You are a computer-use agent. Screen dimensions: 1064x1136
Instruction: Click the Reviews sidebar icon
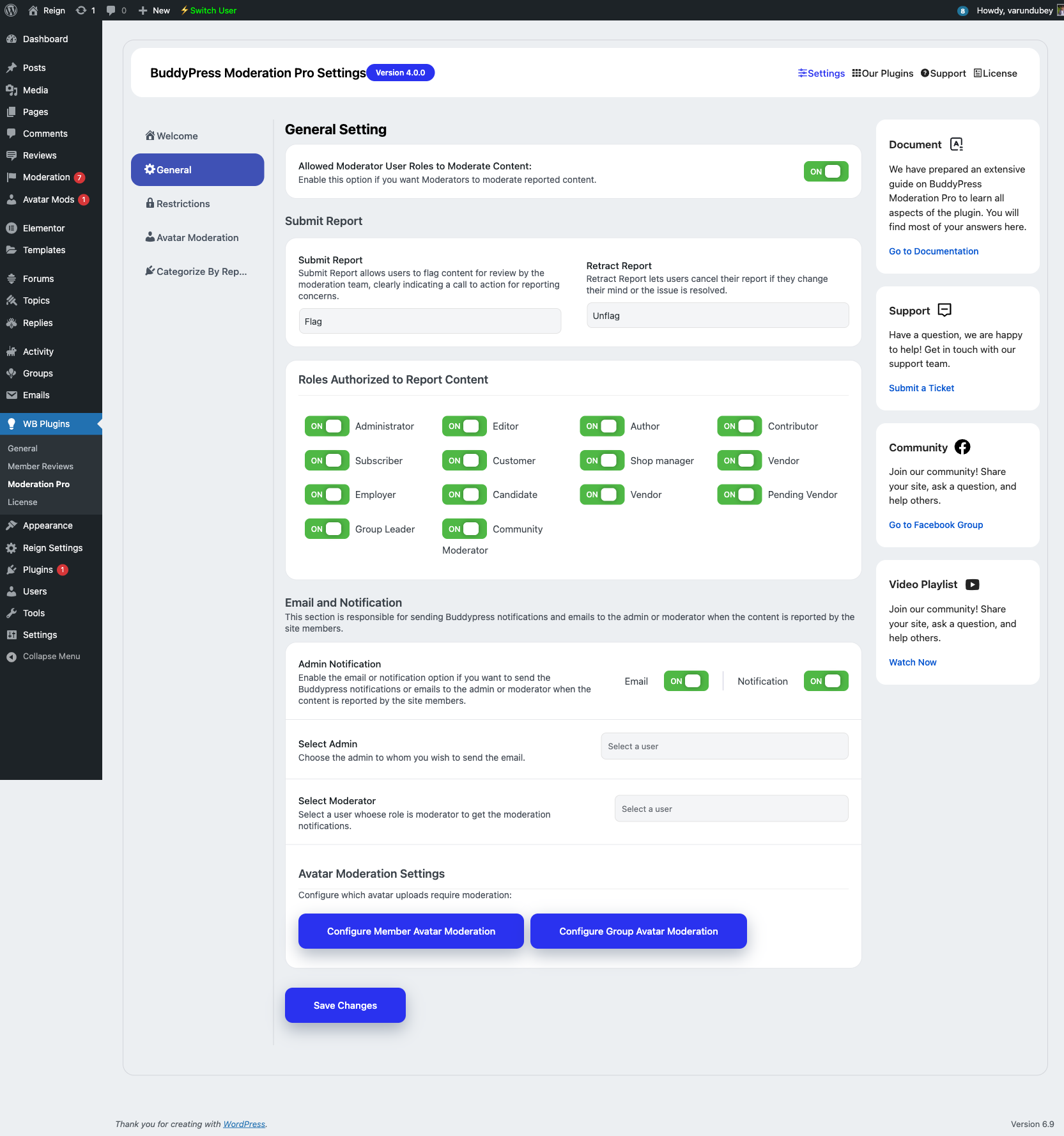pos(12,155)
